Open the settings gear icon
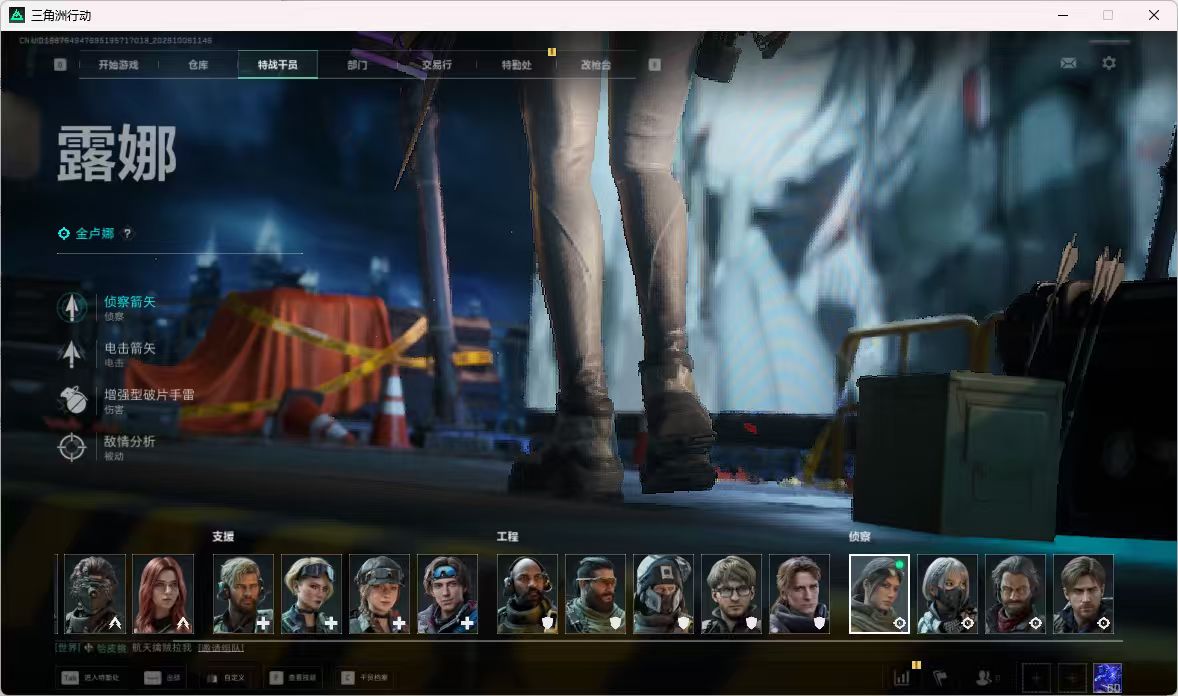 click(x=1109, y=63)
